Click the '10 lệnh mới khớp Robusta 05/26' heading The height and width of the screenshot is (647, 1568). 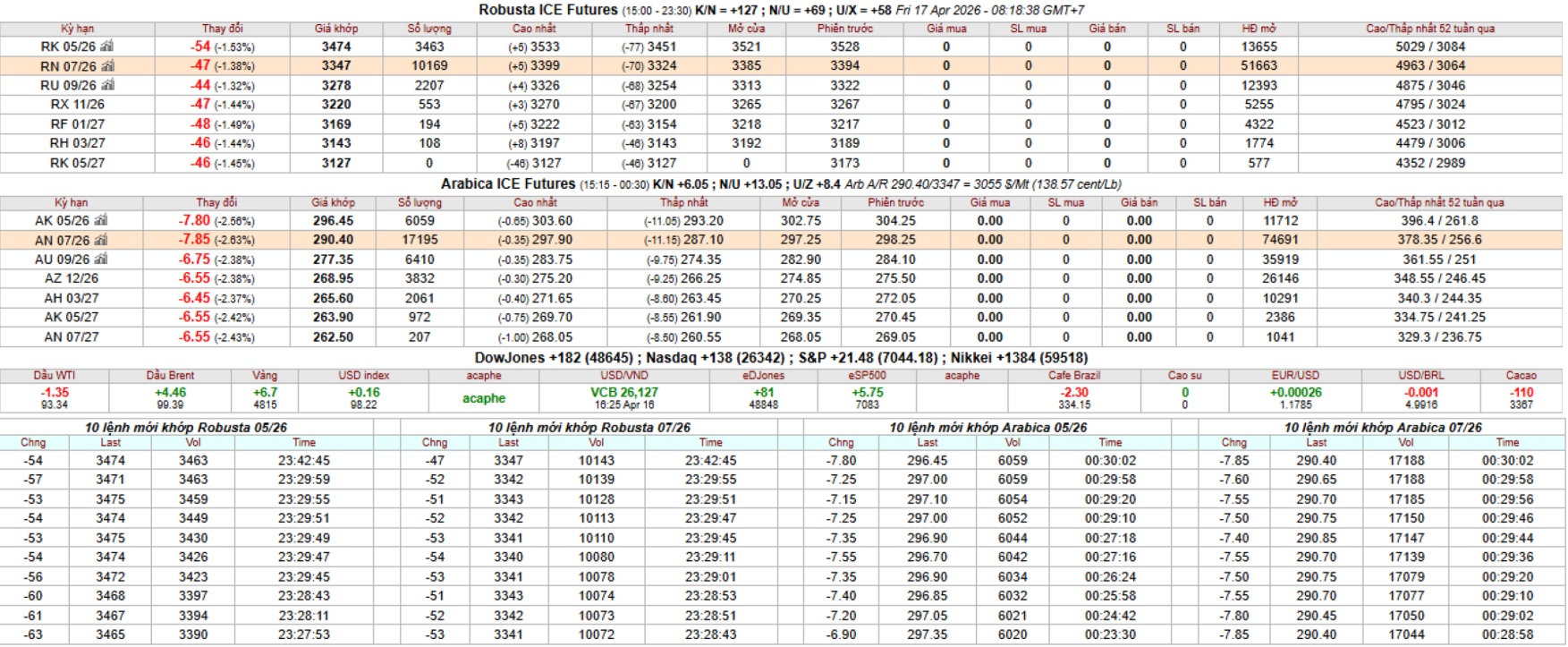pyautogui.click(x=186, y=427)
